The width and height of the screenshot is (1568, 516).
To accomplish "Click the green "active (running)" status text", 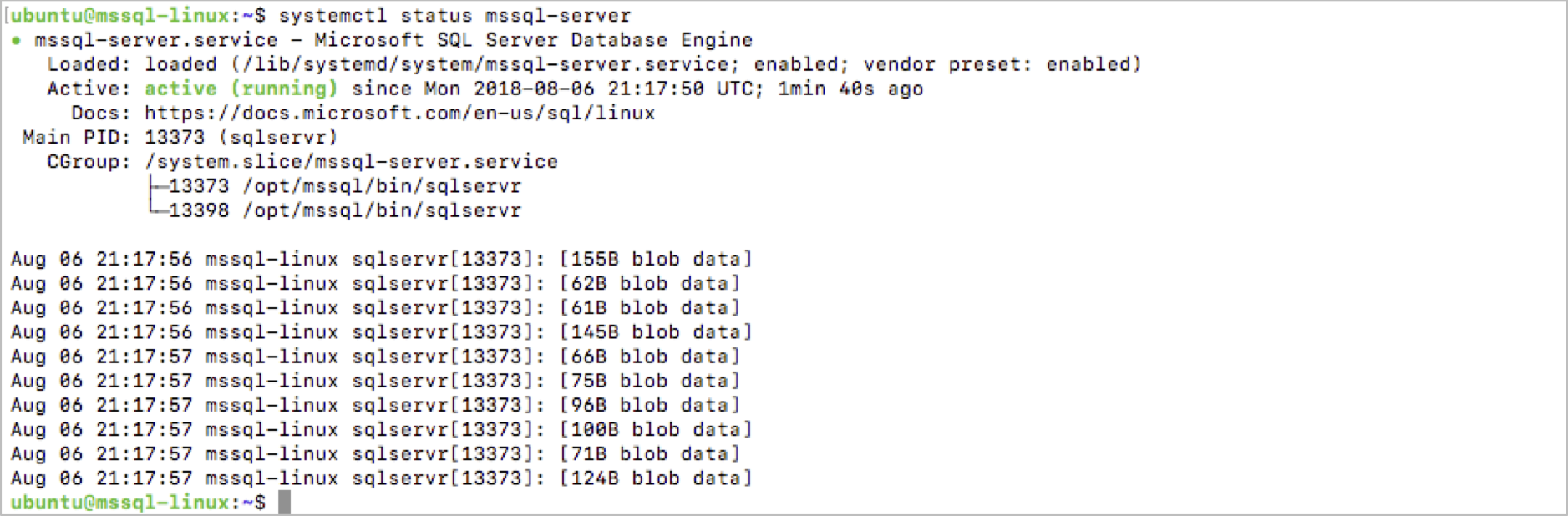I will point(241,89).
